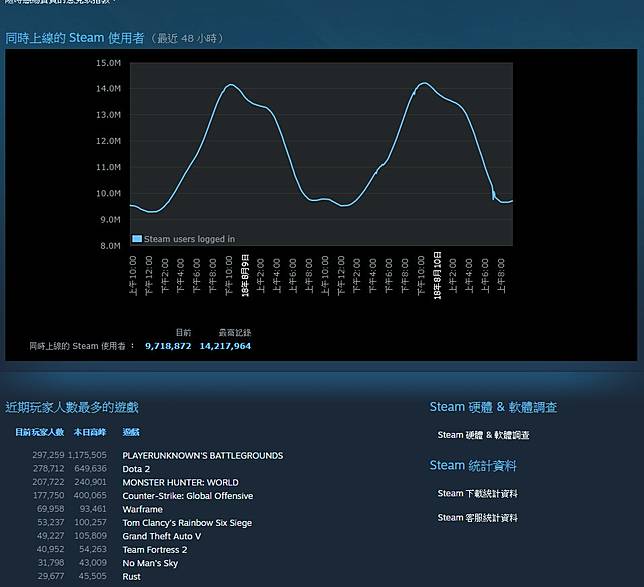The image size is (644, 587).
Task: Open Steam 下載統計資料 link
Action: (x=478, y=493)
